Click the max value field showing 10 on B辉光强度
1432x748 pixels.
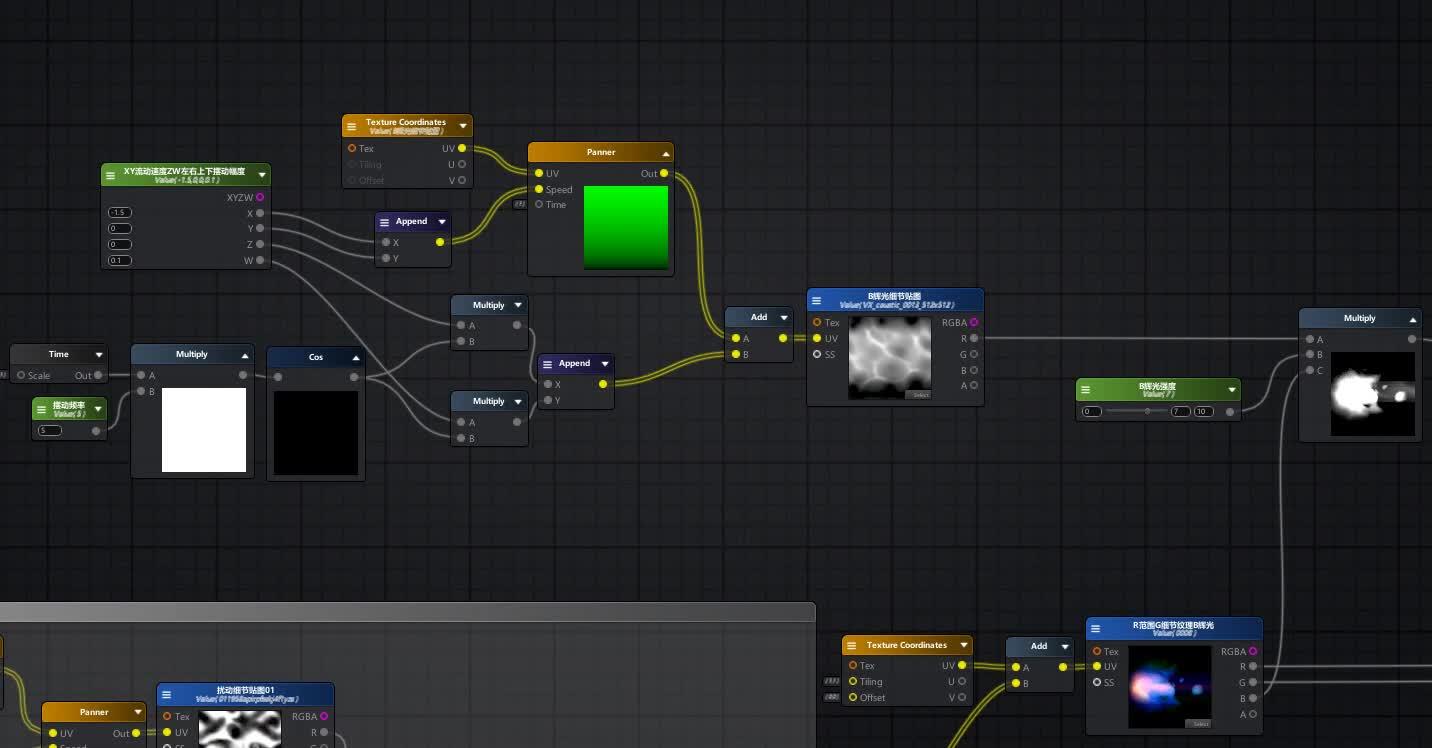click(1203, 411)
